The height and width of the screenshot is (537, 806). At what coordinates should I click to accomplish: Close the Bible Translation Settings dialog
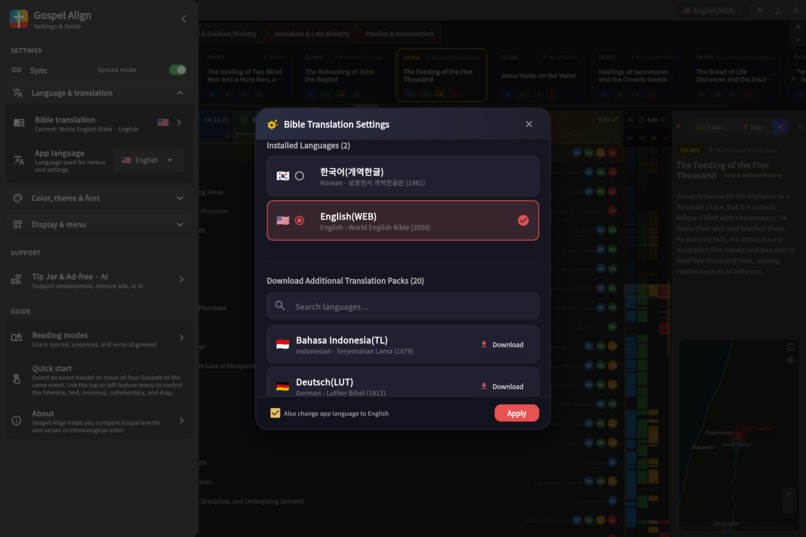click(x=528, y=124)
